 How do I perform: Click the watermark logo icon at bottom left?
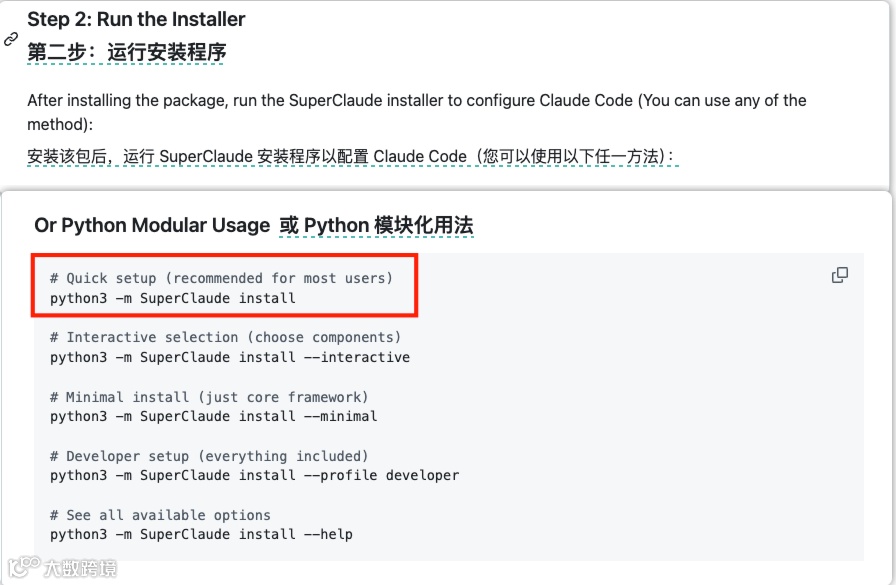pyautogui.click(x=24, y=567)
